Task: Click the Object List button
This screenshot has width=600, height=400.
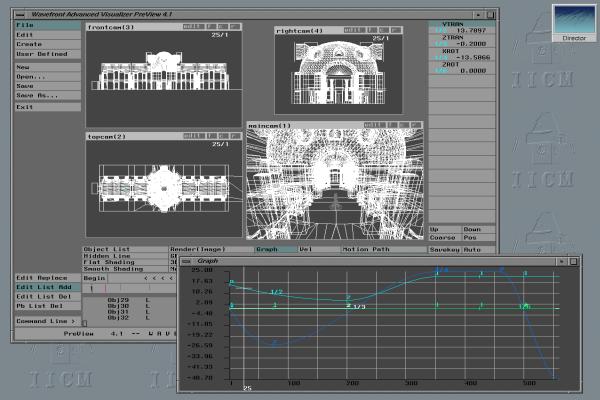Action: click(125, 249)
